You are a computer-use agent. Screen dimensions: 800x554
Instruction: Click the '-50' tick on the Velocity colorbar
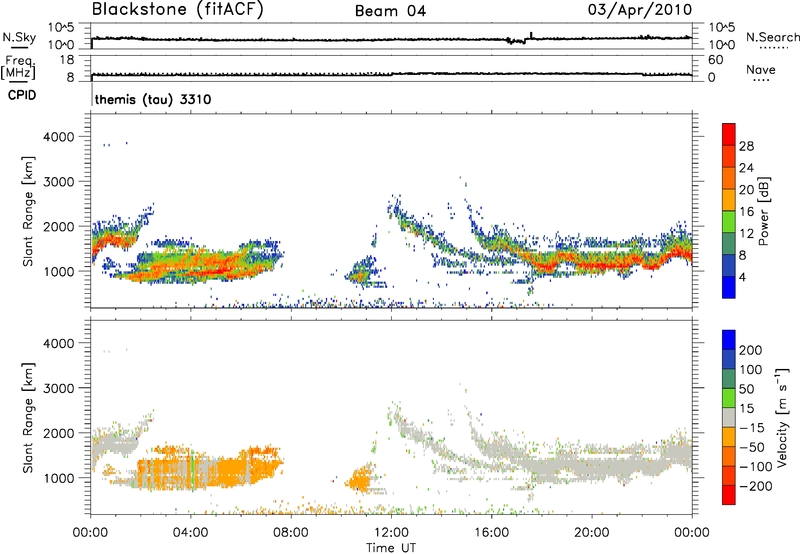coord(752,447)
